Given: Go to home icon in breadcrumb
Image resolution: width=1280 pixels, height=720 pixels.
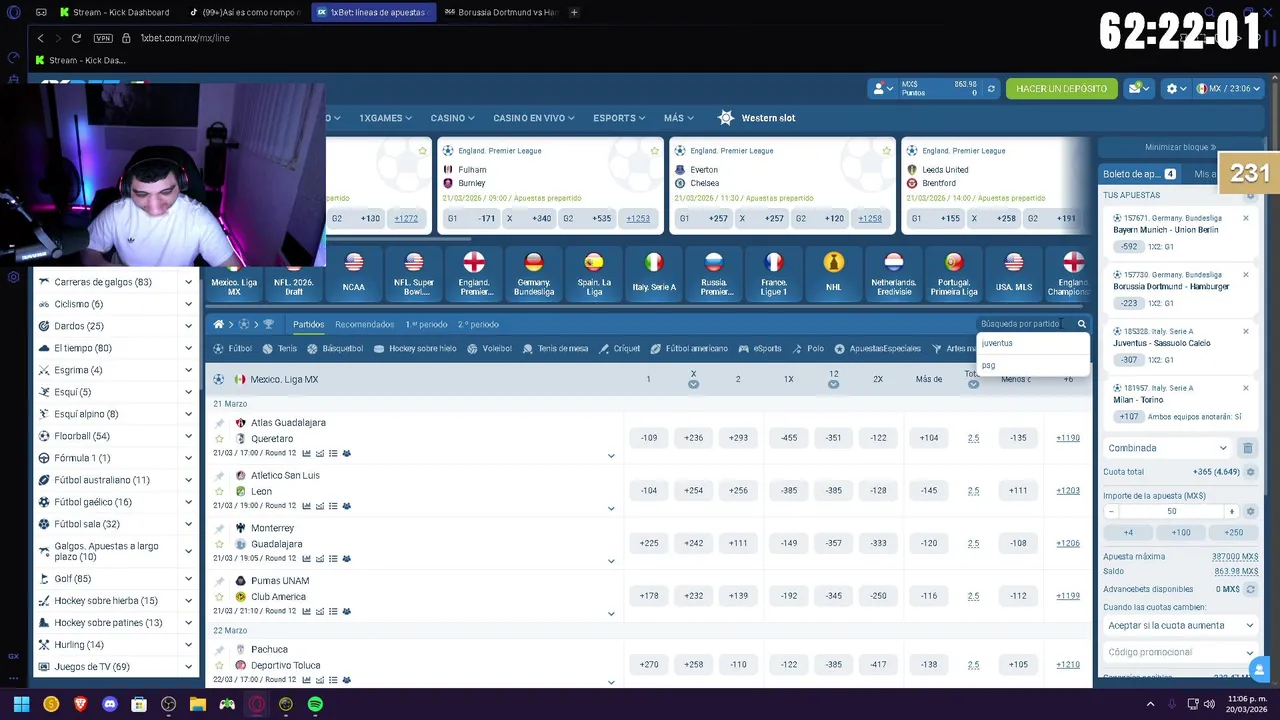Looking at the screenshot, I should 218,324.
